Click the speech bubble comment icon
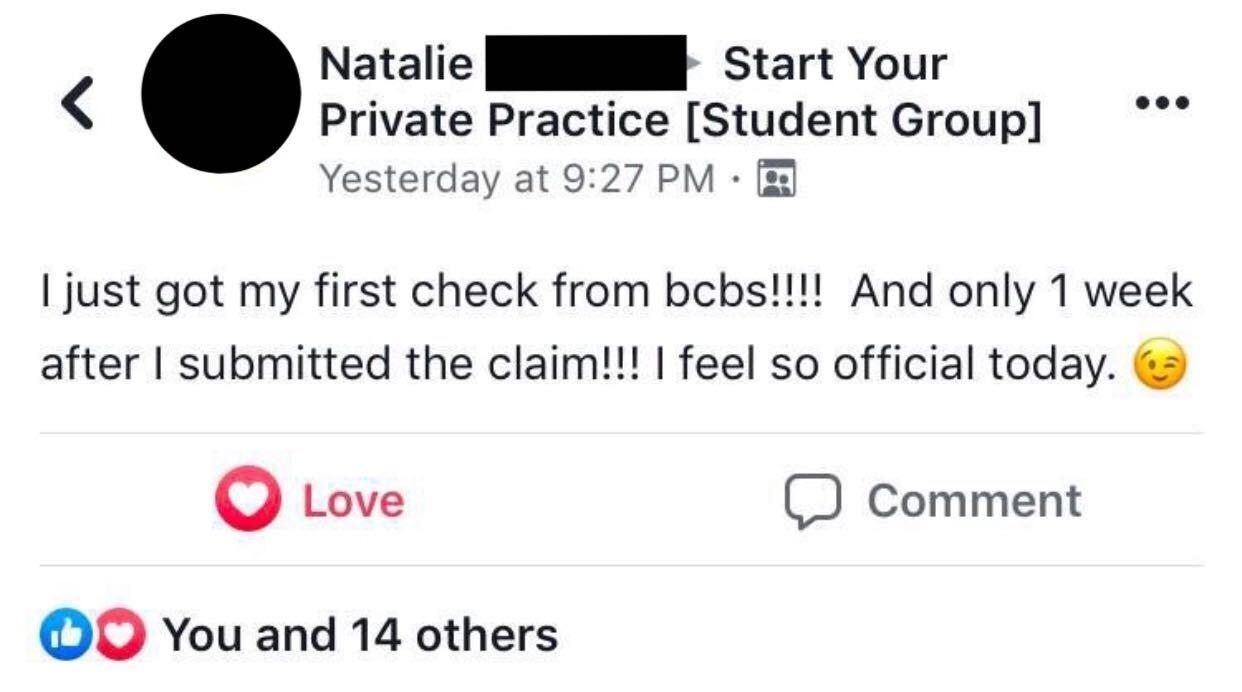1242x692 pixels. coord(811,501)
